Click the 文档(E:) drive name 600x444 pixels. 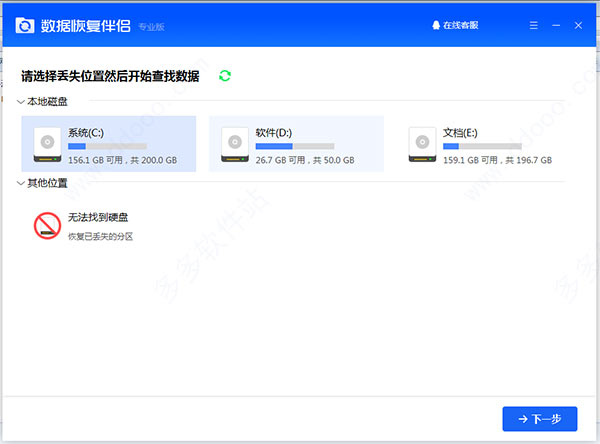[x=460, y=133]
